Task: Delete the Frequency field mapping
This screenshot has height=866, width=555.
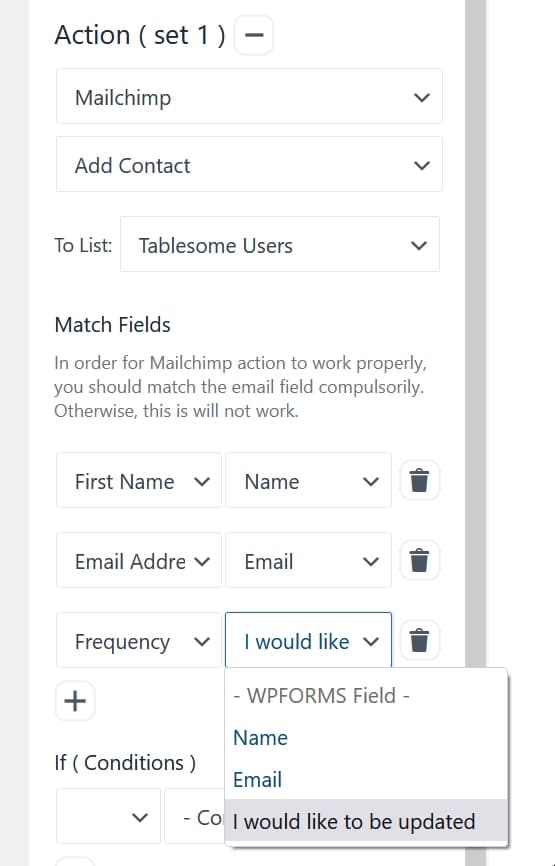Action: point(419,640)
